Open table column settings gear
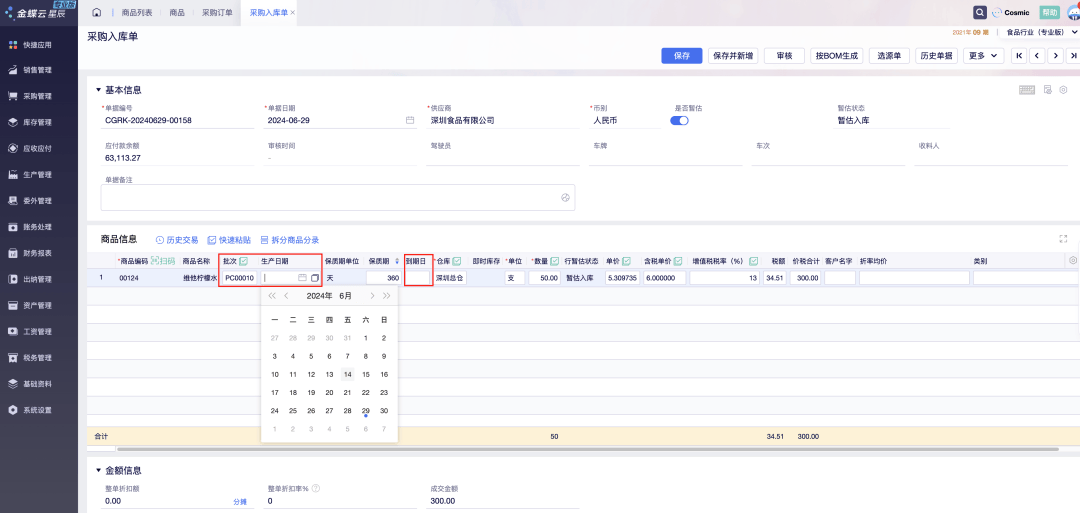1080x513 pixels. [1072, 260]
